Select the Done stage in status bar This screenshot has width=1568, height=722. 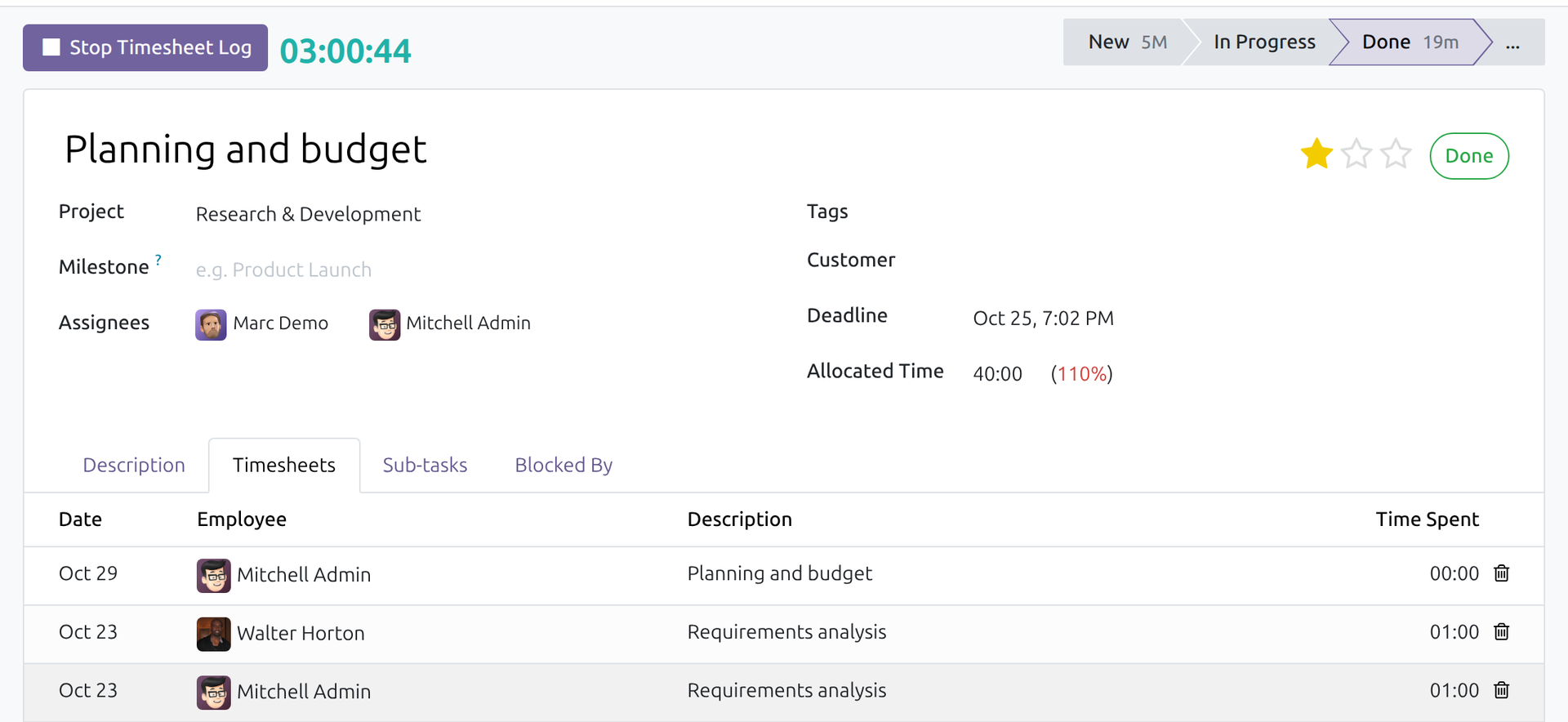[1410, 42]
